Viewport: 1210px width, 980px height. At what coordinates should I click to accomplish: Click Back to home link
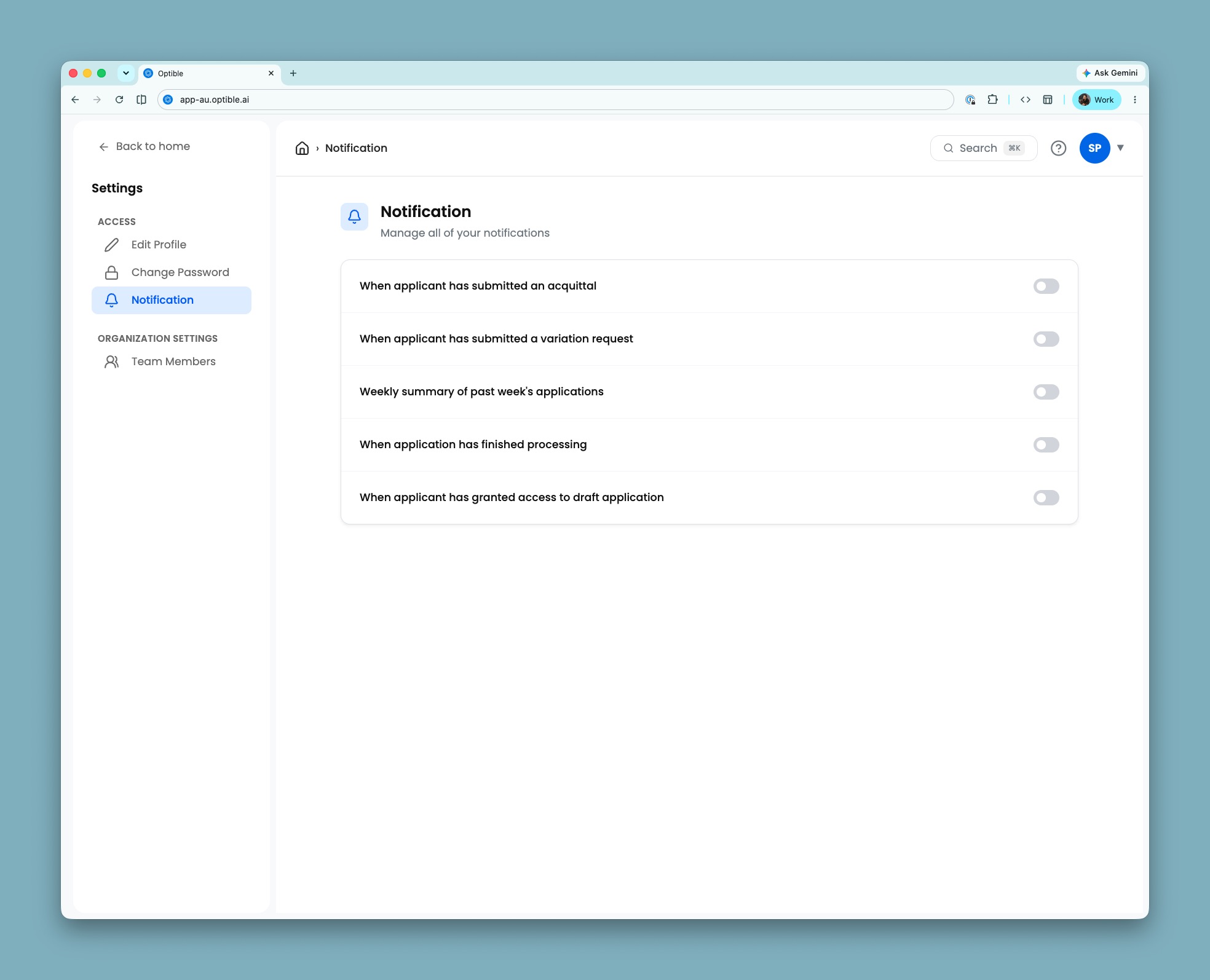click(x=144, y=146)
